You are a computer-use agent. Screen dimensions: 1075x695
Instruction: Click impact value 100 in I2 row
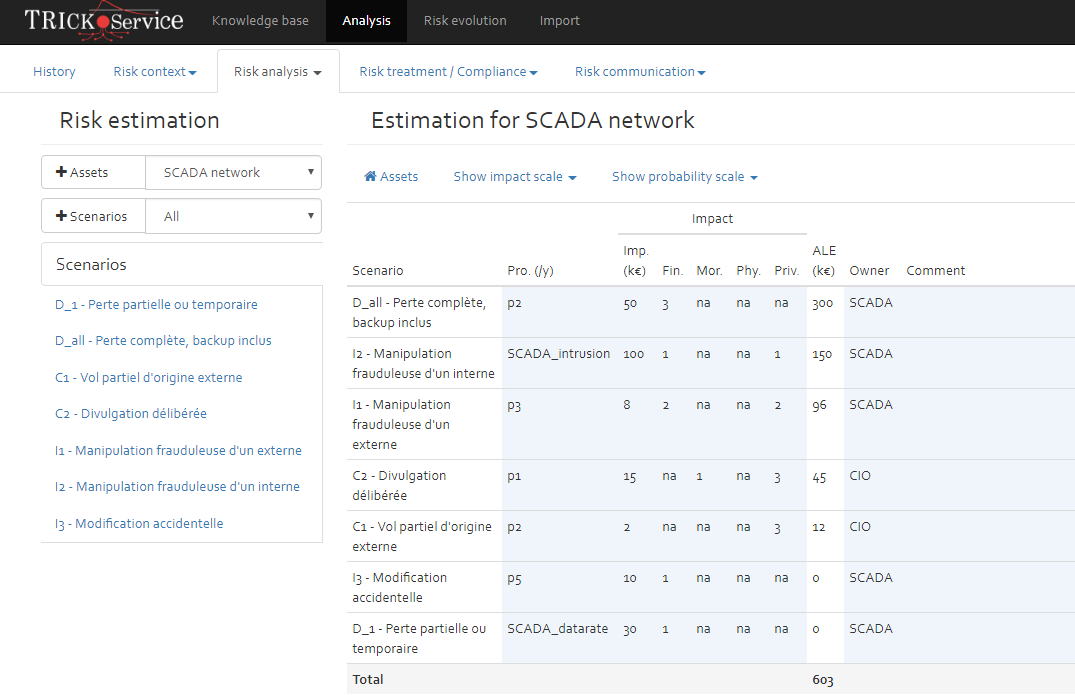pos(633,354)
